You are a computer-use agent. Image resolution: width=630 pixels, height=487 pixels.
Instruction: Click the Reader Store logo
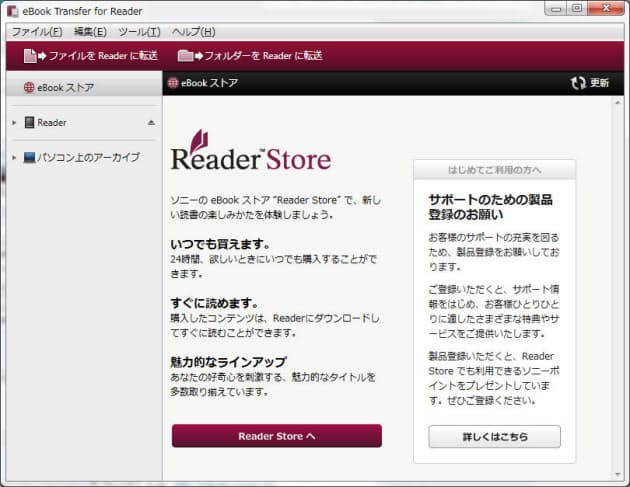tap(250, 151)
